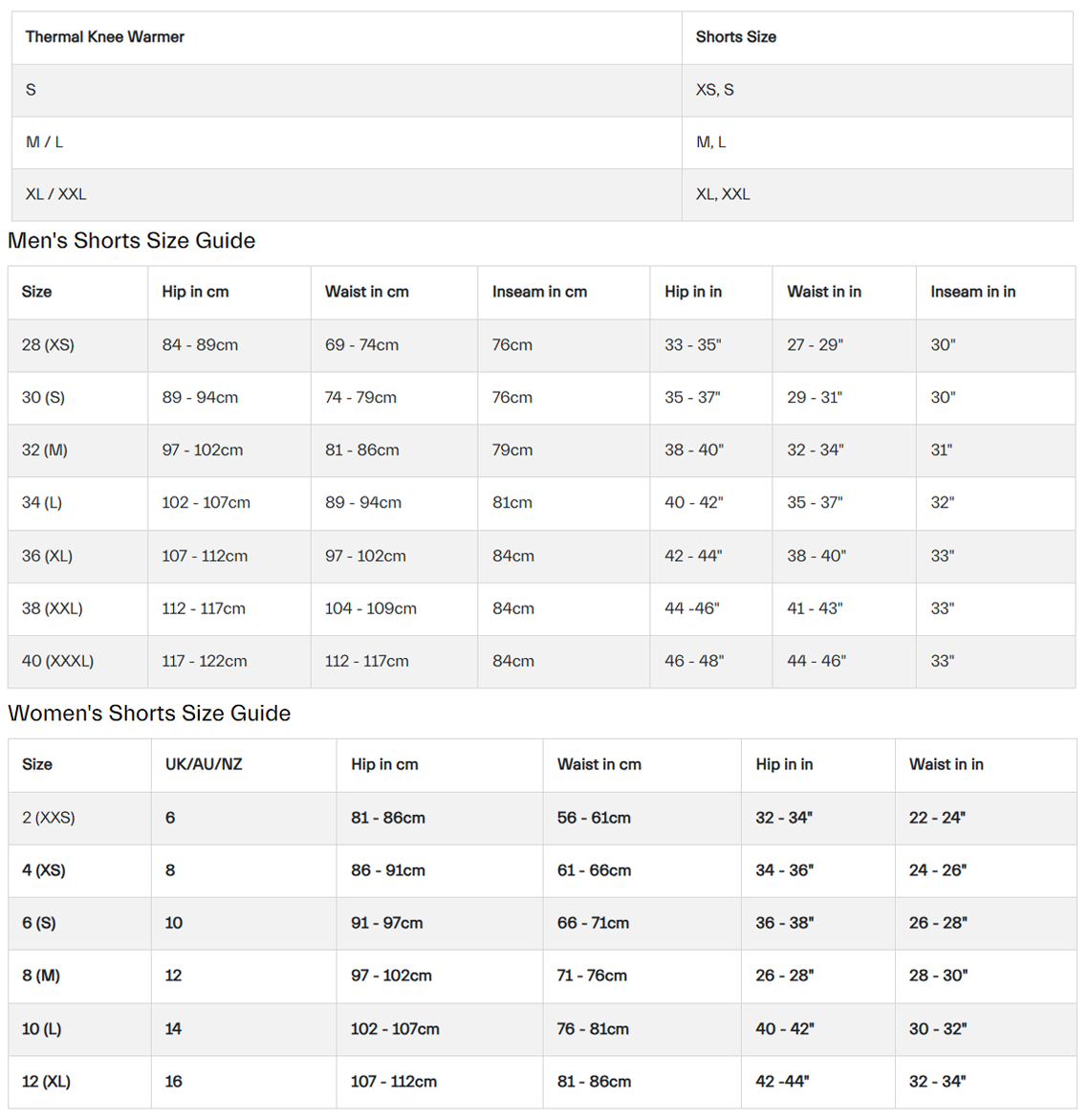Click the Thermal Knee Warmer column header
Viewport: 1088px width, 1120px height.
[x=105, y=37]
